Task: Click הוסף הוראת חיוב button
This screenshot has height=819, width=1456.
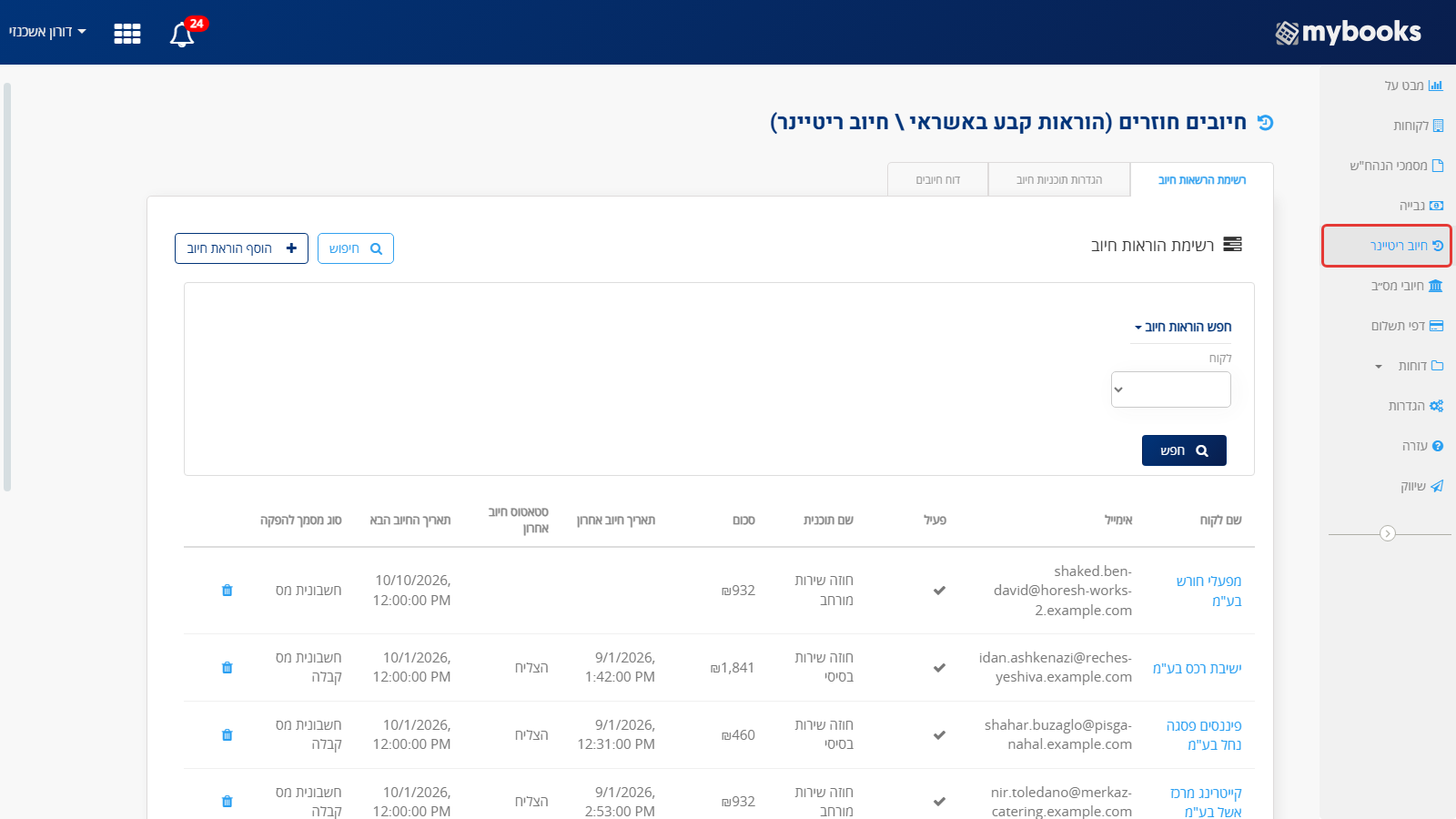Action: click(x=241, y=248)
